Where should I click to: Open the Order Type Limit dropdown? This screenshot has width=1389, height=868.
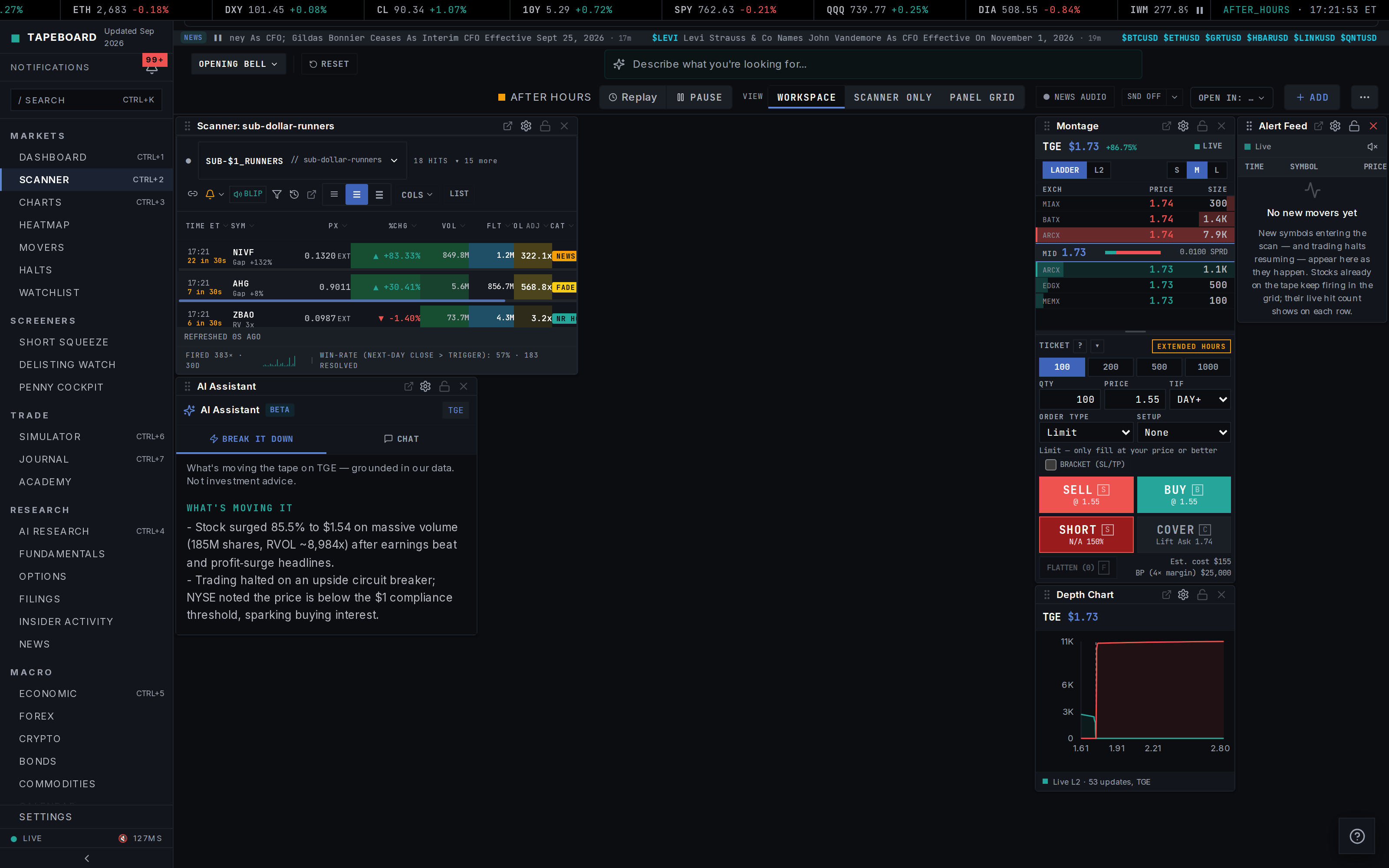pyautogui.click(x=1086, y=432)
